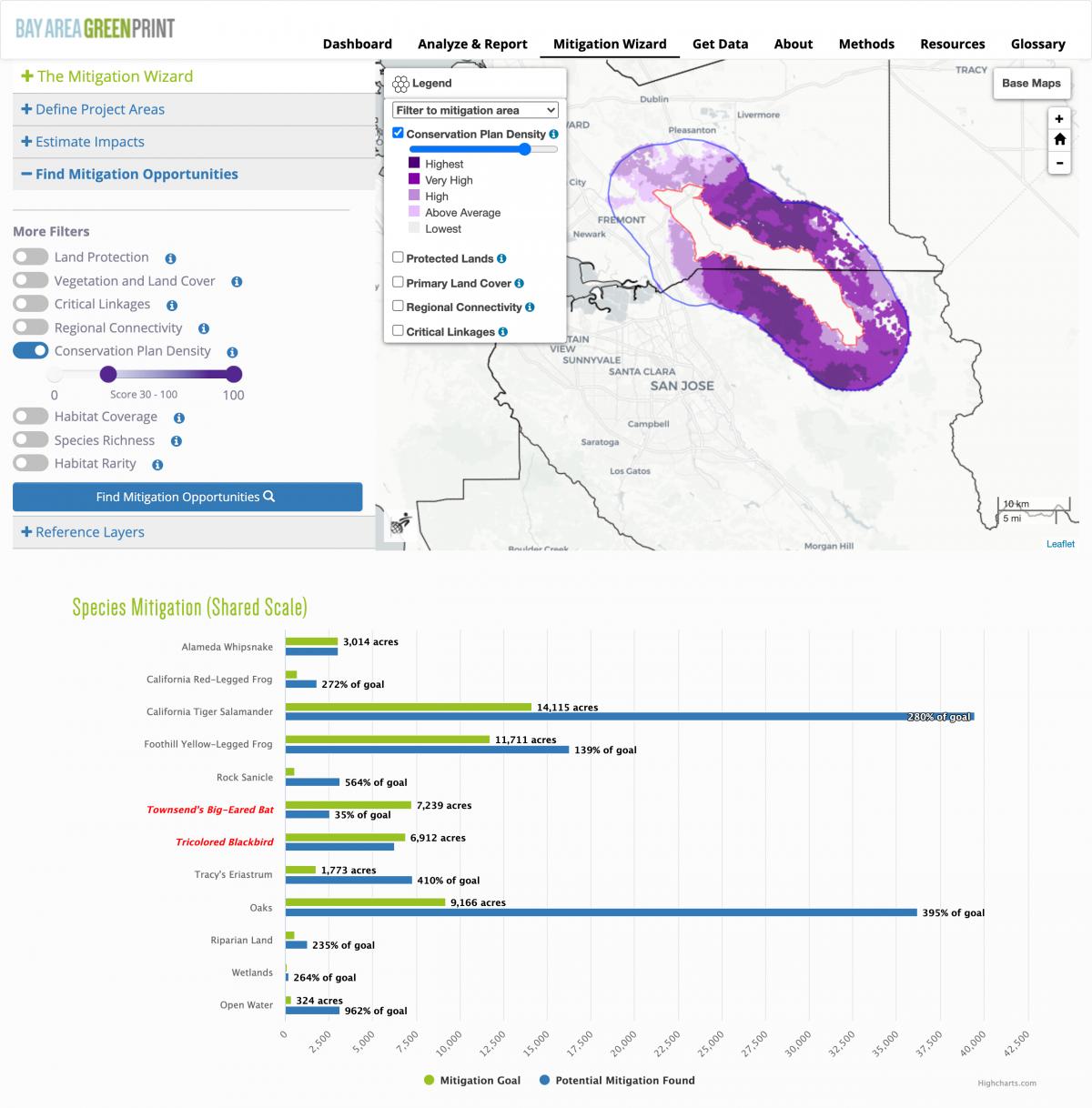This screenshot has height=1108, width=1092.
Task: Expand The Mitigation Wizard section
Action: pyautogui.click(x=194, y=76)
